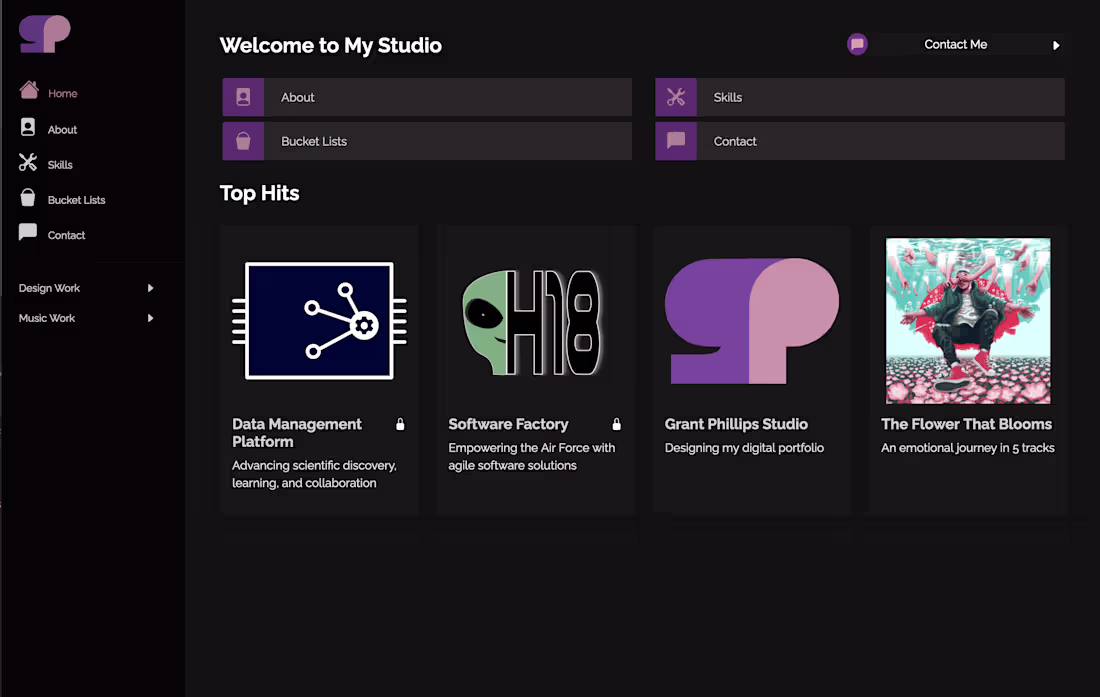Open the Contact card in main area

pos(860,141)
